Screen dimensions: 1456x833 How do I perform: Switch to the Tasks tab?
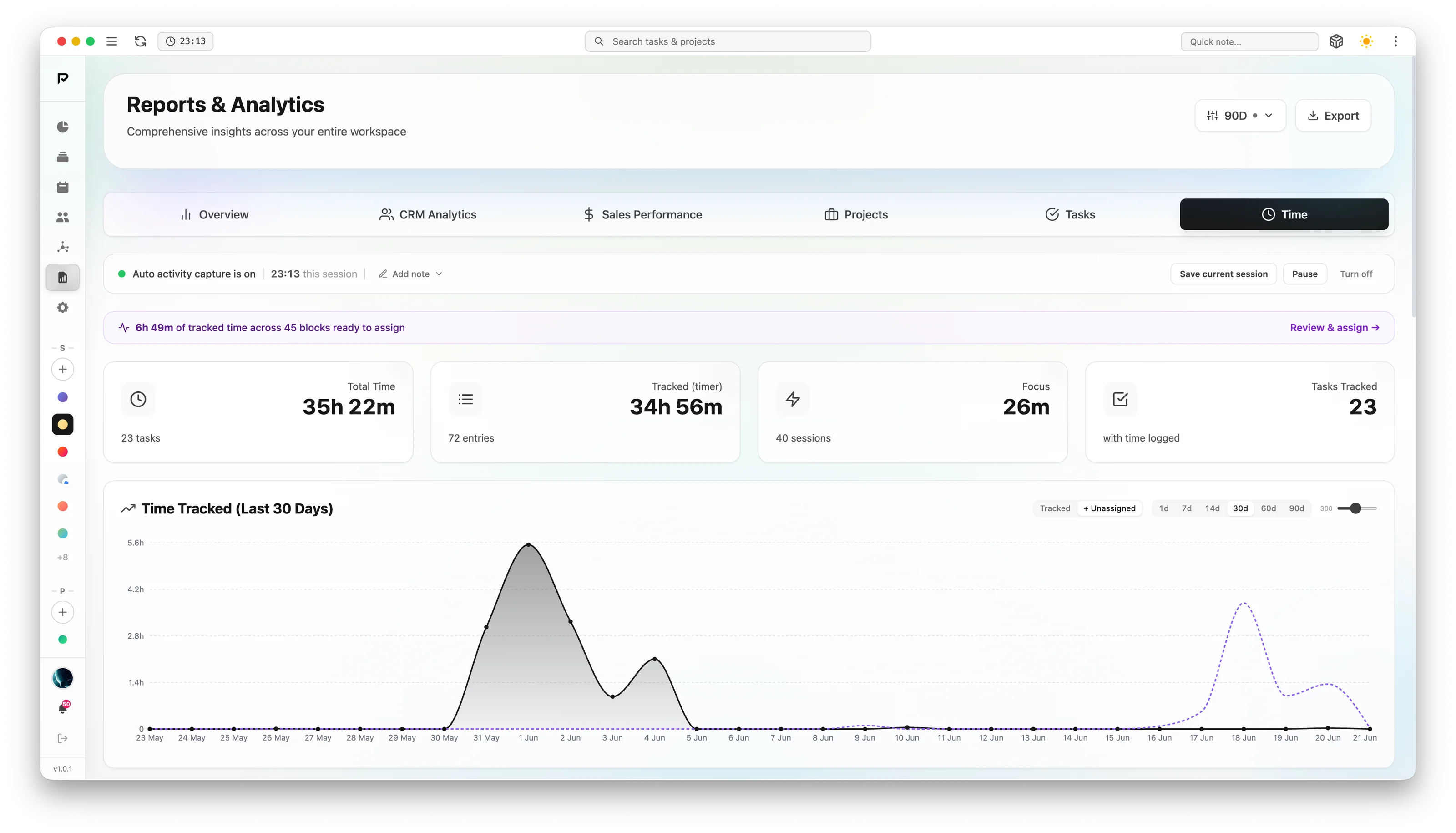click(1069, 214)
